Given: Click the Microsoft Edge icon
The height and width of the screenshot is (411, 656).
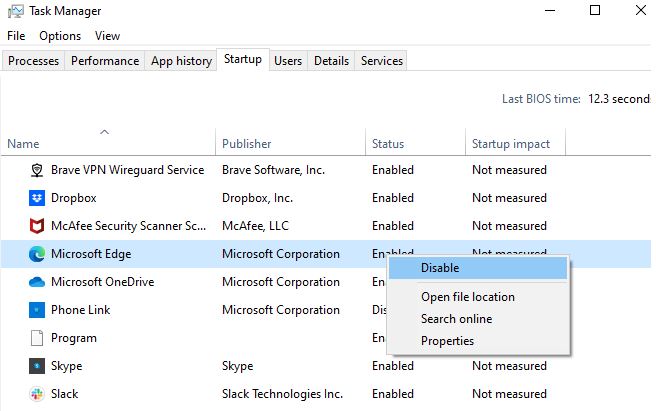Looking at the screenshot, I should (37, 254).
